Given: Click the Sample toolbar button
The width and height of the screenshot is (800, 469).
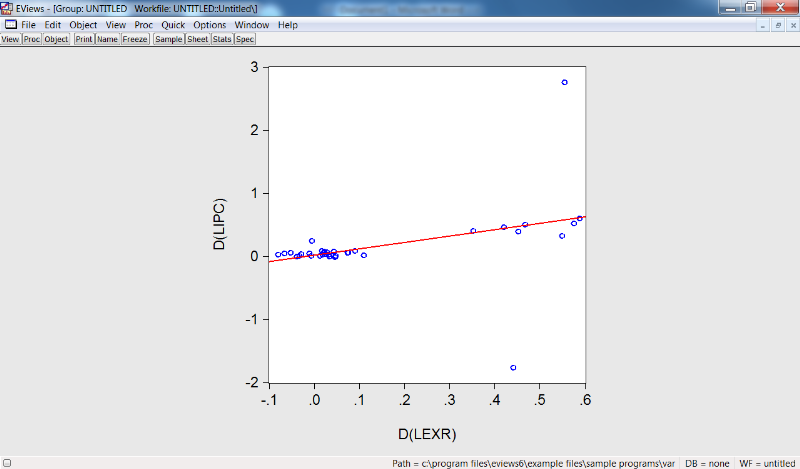Looking at the screenshot, I should click(x=169, y=39).
